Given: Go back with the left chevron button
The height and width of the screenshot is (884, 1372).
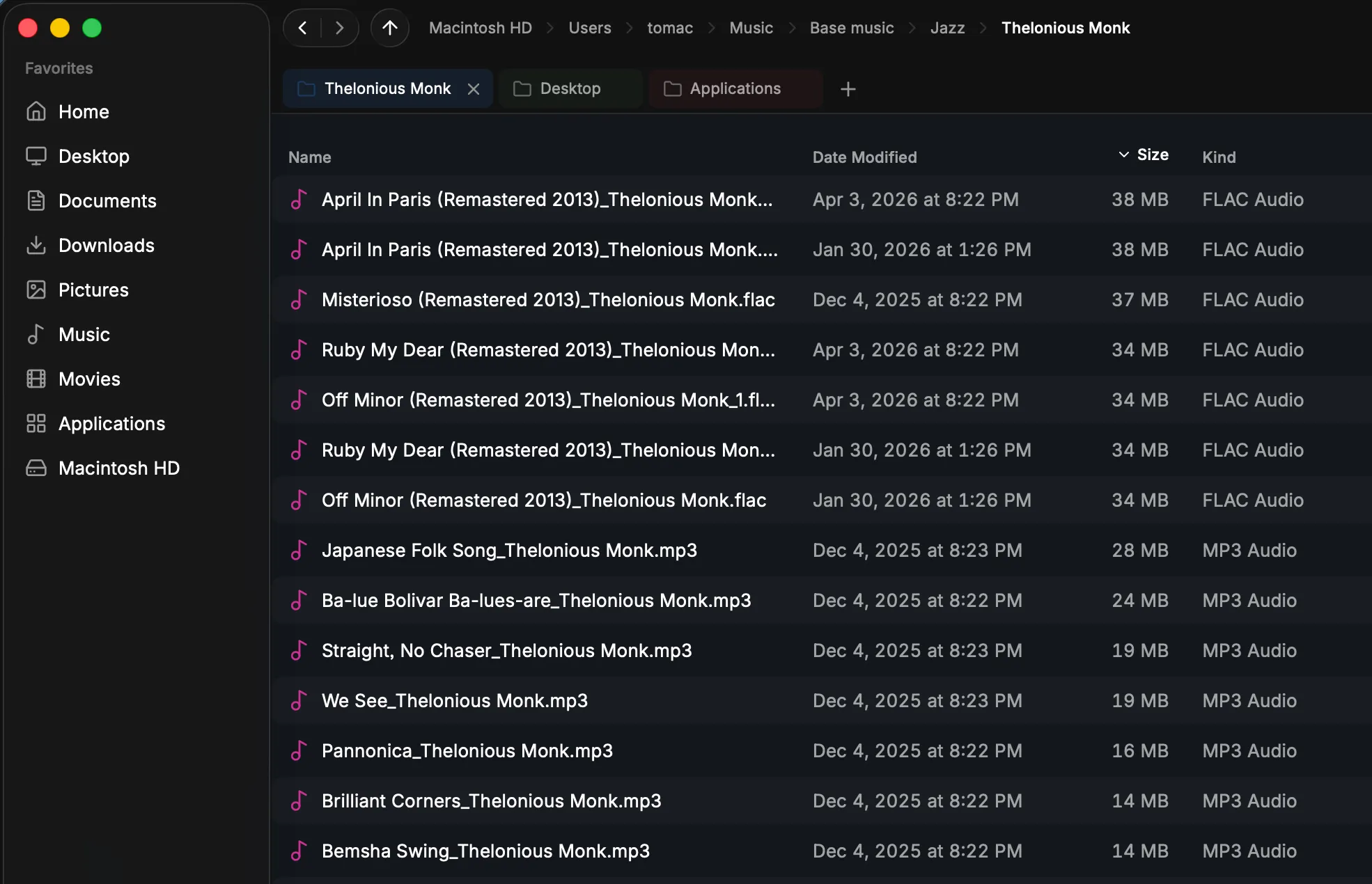Looking at the screenshot, I should click(302, 28).
